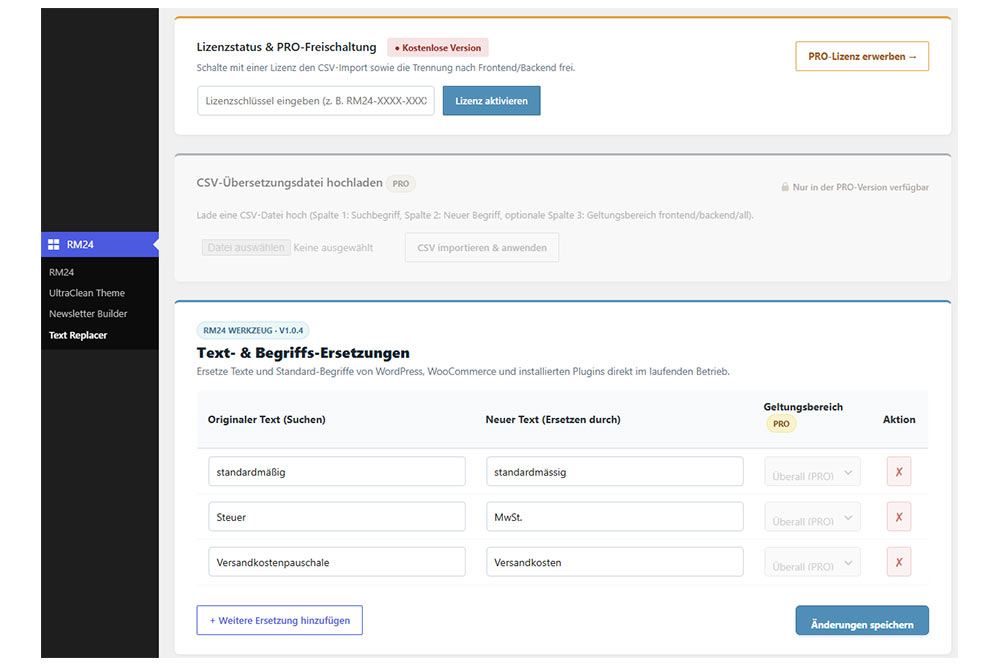
Task: Click the RM24 WERKZEUG - V1.0.4 badge
Action: pyautogui.click(x=253, y=330)
